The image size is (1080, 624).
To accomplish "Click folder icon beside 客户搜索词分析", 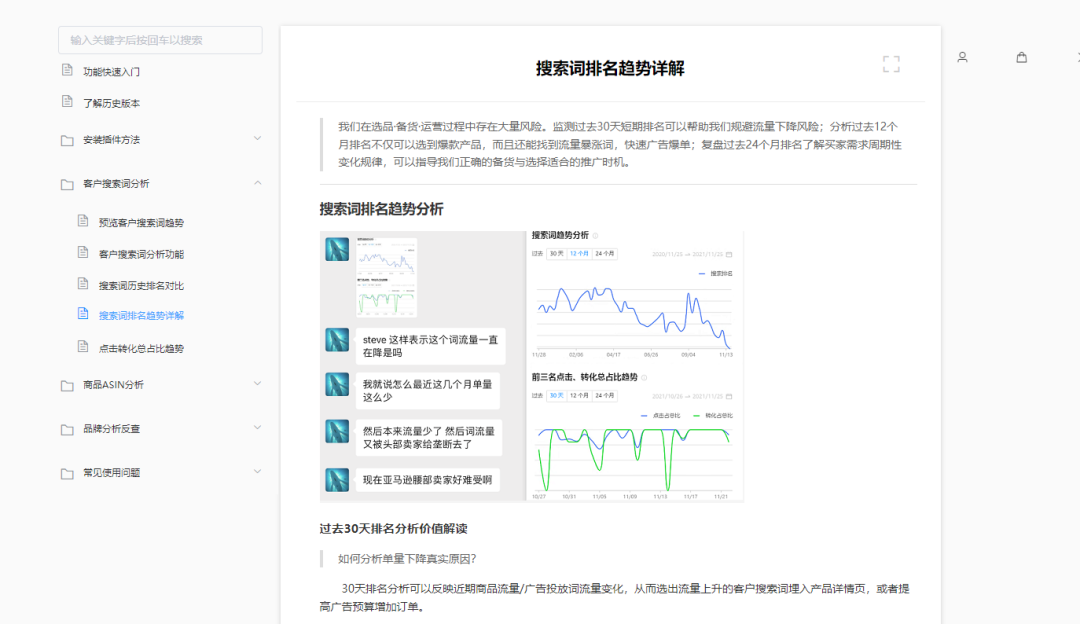I will pos(67,185).
